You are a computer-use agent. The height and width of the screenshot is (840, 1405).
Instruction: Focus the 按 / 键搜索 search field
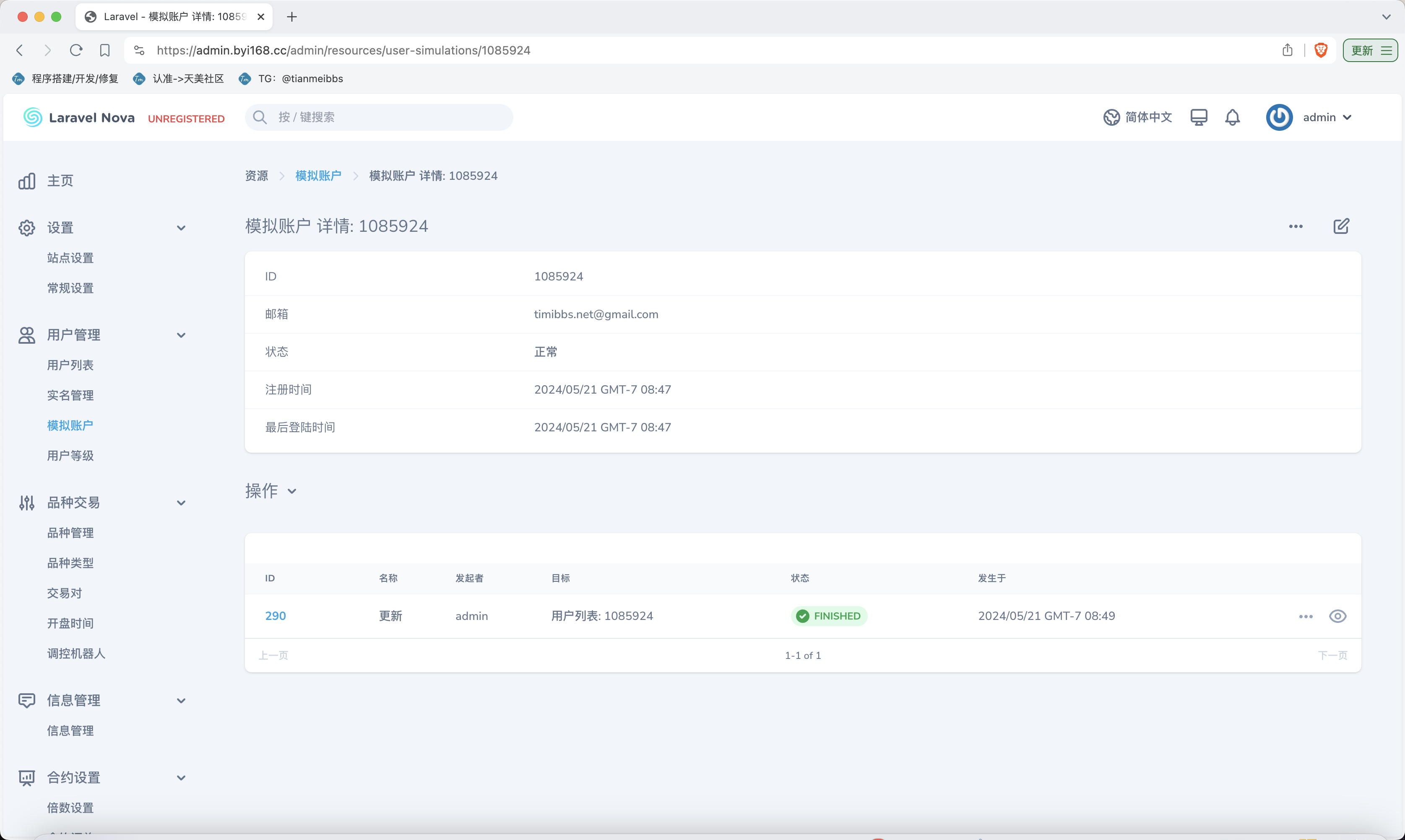[379, 117]
